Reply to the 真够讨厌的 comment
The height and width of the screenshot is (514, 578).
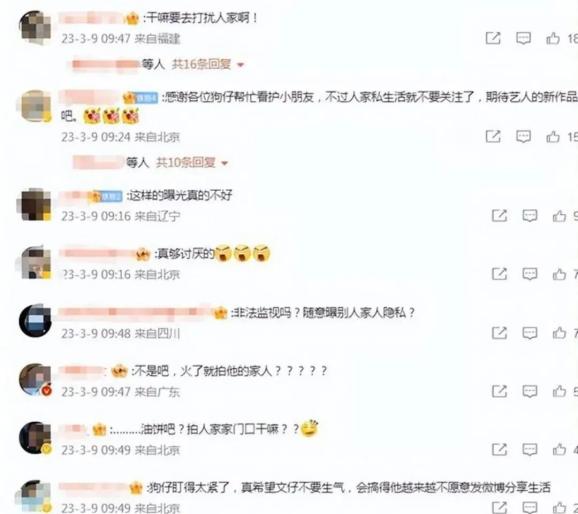pyautogui.click(x=529, y=274)
